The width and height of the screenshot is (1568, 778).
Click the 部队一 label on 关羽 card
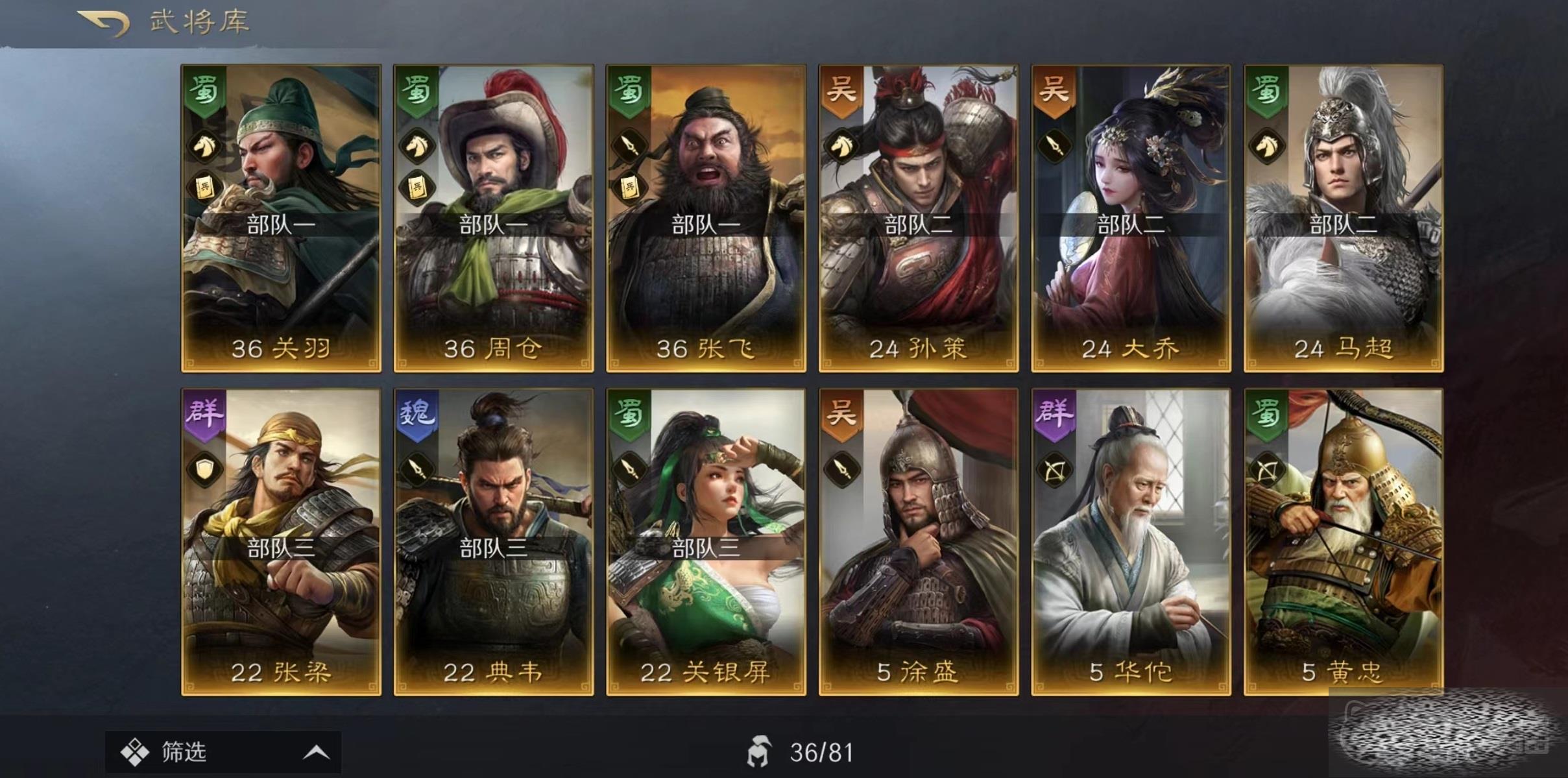pos(281,225)
